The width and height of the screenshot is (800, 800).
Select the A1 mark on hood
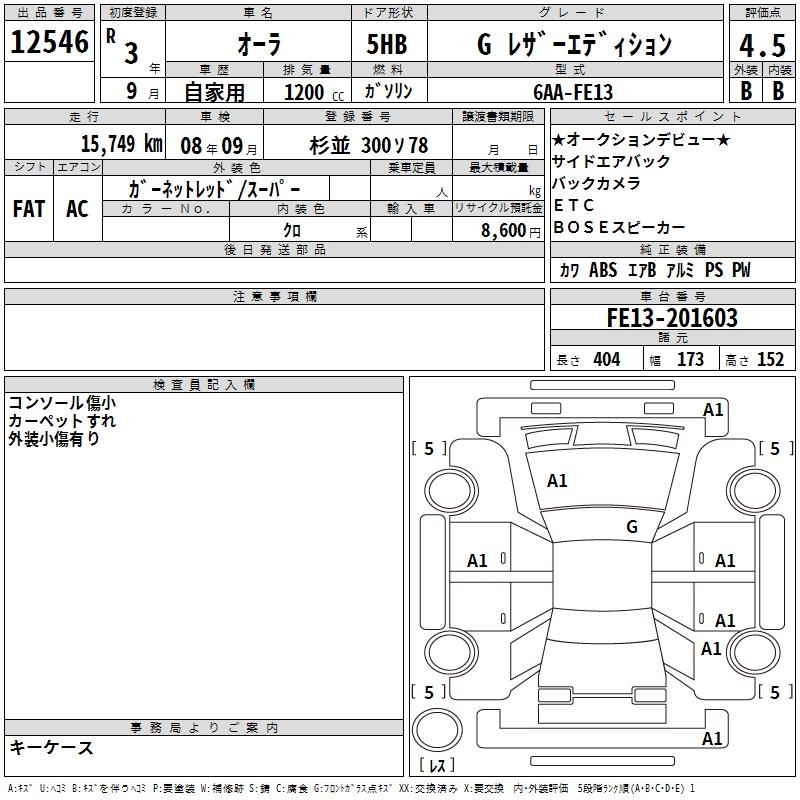[557, 481]
